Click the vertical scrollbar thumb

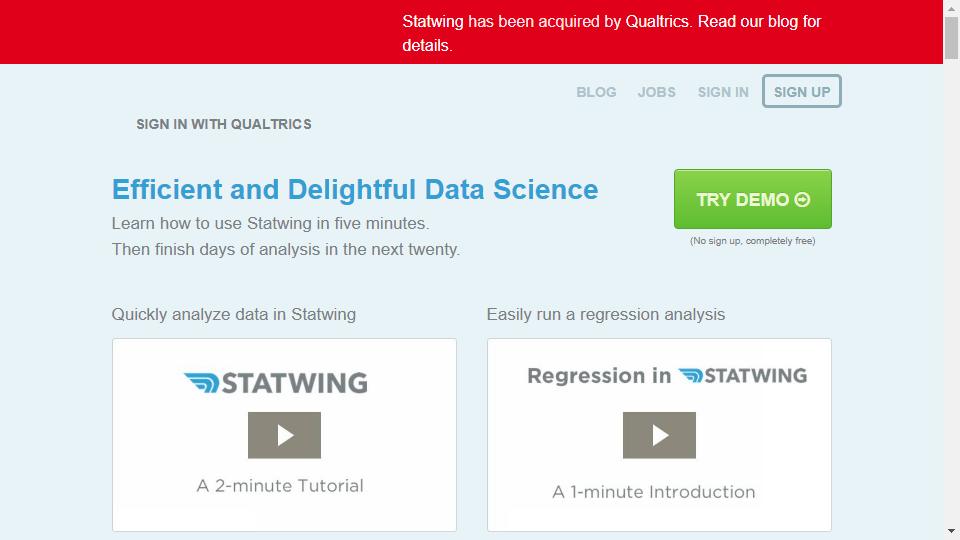click(951, 38)
